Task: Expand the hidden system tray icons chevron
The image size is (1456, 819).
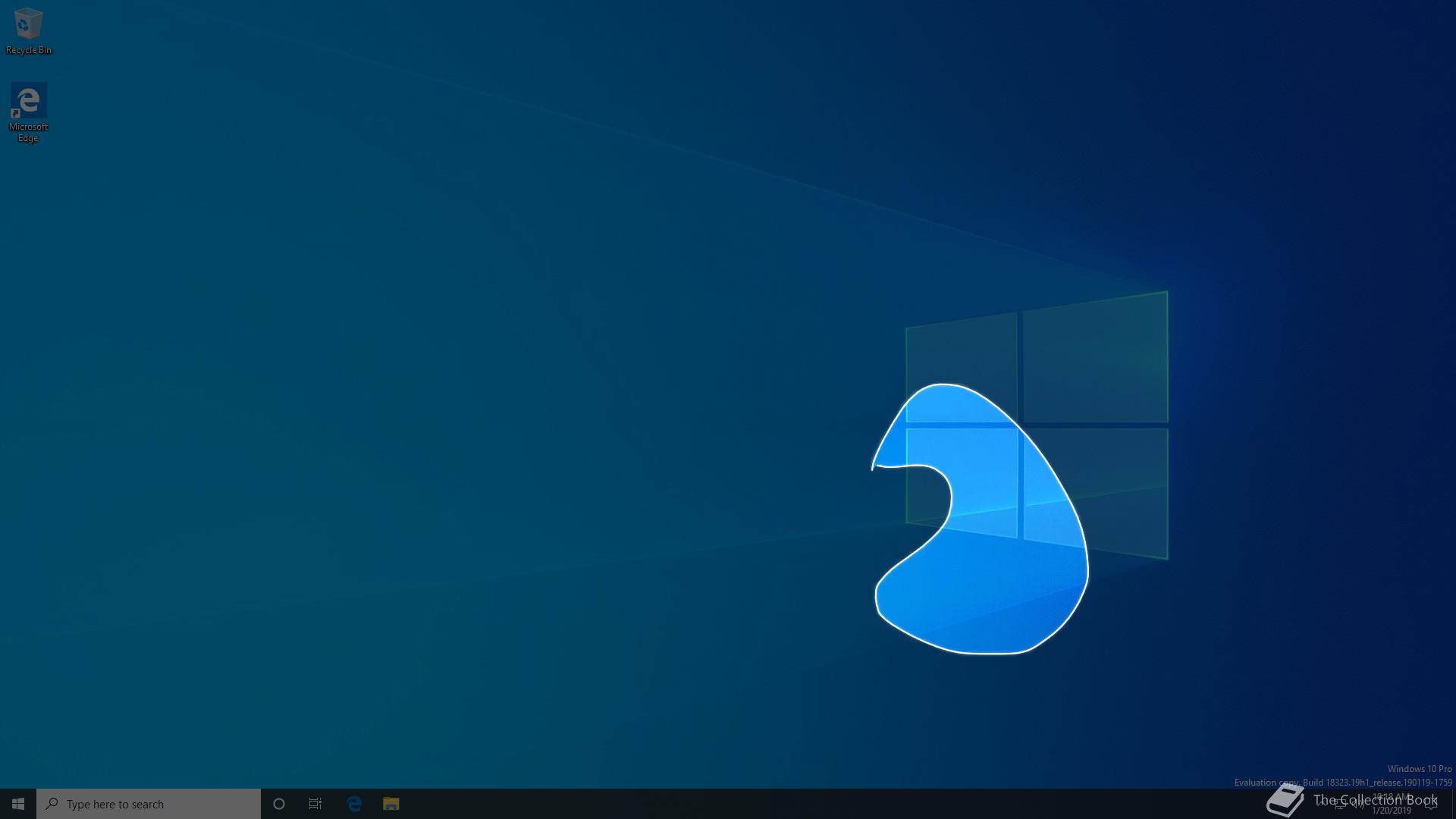Action: tap(1321, 804)
